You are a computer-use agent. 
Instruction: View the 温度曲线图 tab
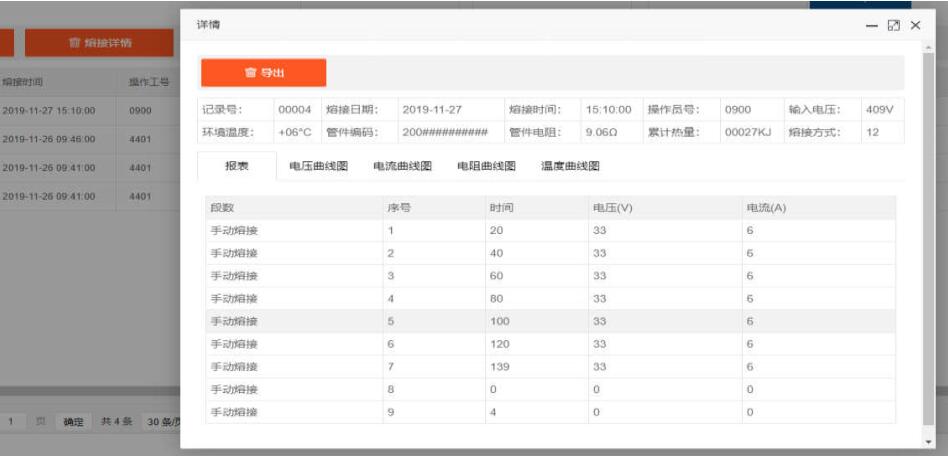pos(570,166)
